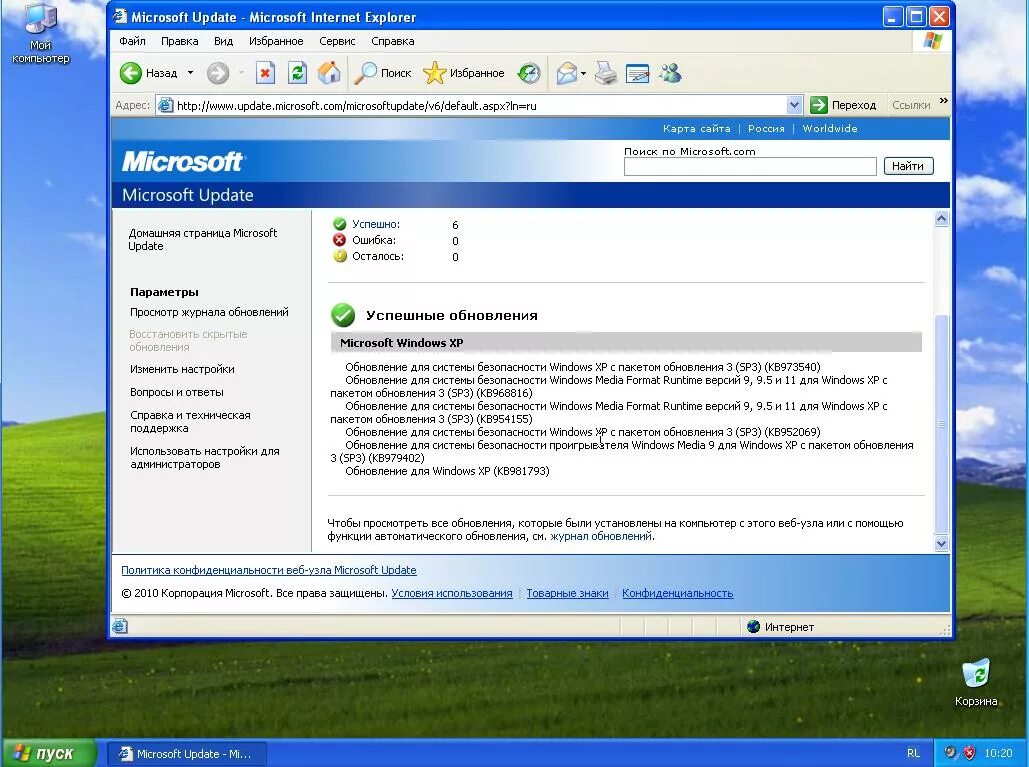
Task: Open Домашняя страница Microsoft Update link
Action: pos(203,239)
